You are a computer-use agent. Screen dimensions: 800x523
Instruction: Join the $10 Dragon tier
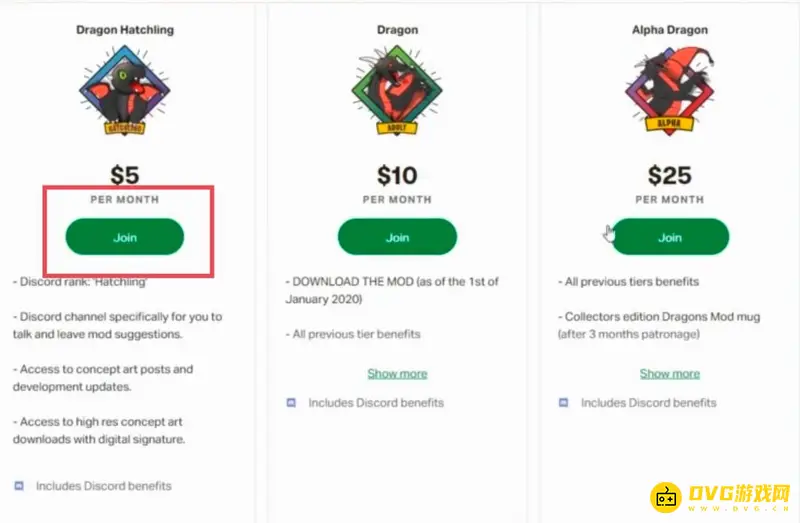[397, 237]
